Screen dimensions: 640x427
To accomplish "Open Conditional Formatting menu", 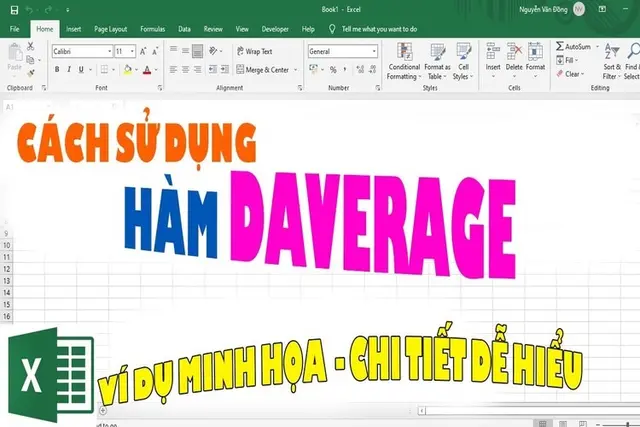I will click(404, 61).
